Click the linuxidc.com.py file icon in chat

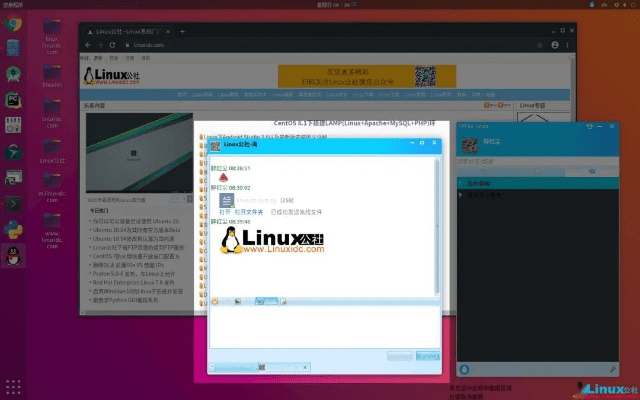point(227,200)
